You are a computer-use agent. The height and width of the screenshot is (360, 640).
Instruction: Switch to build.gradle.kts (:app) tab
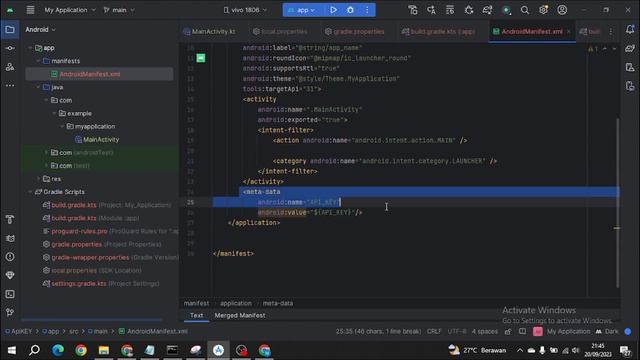[438, 31]
